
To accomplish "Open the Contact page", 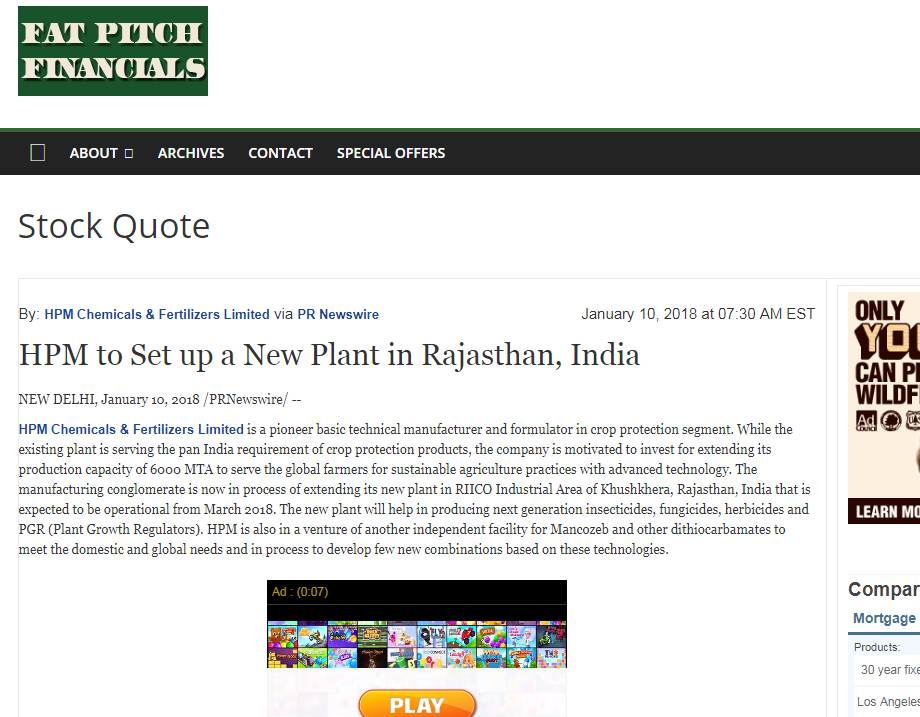I will (280, 153).
